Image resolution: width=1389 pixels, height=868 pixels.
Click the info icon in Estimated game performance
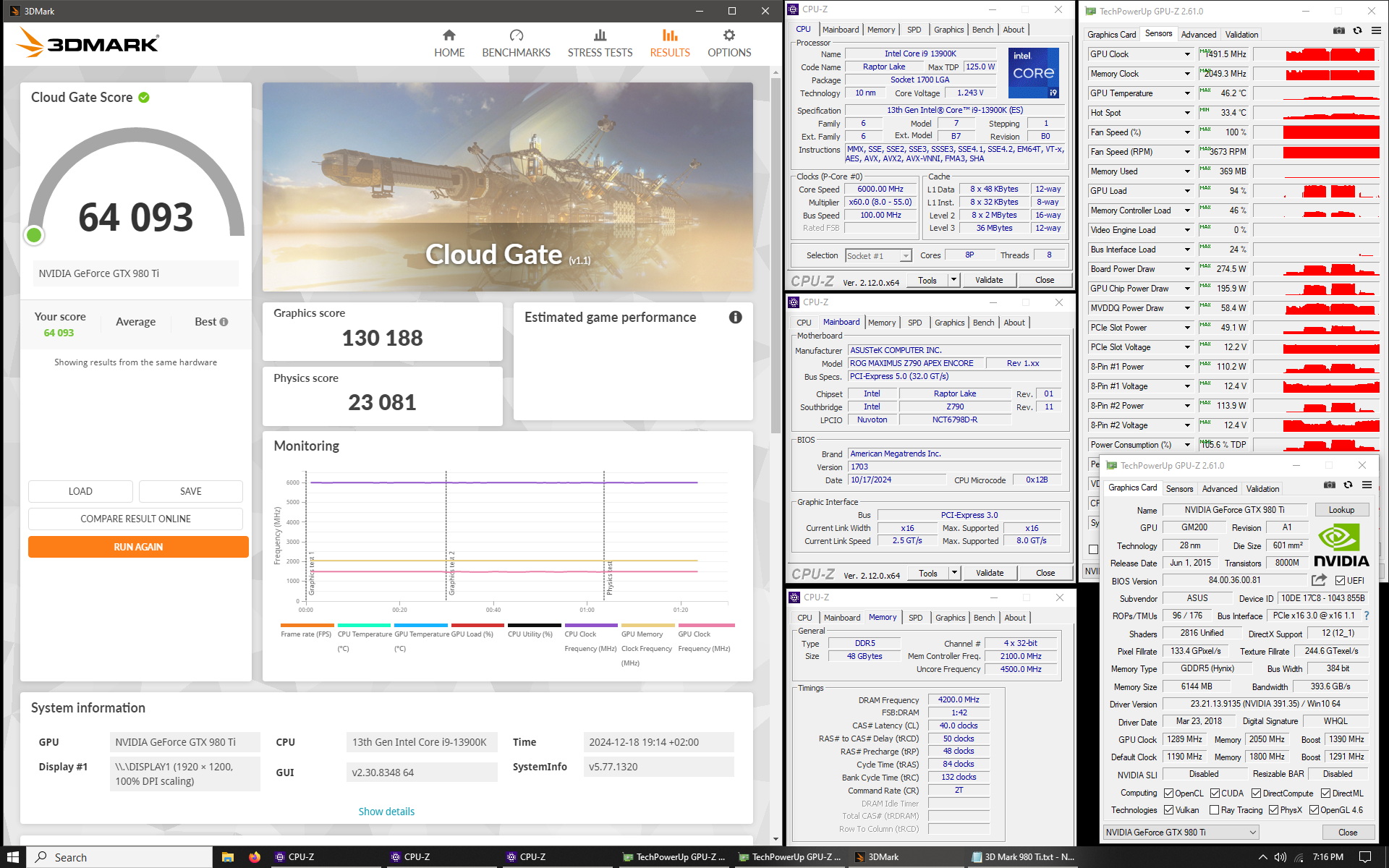pyautogui.click(x=736, y=317)
